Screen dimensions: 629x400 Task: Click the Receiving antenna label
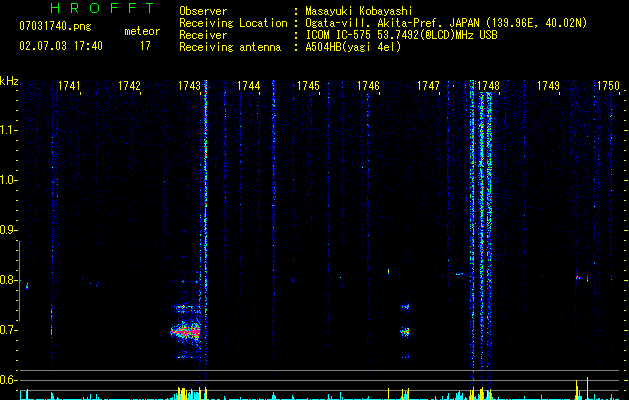[x=230, y=47]
